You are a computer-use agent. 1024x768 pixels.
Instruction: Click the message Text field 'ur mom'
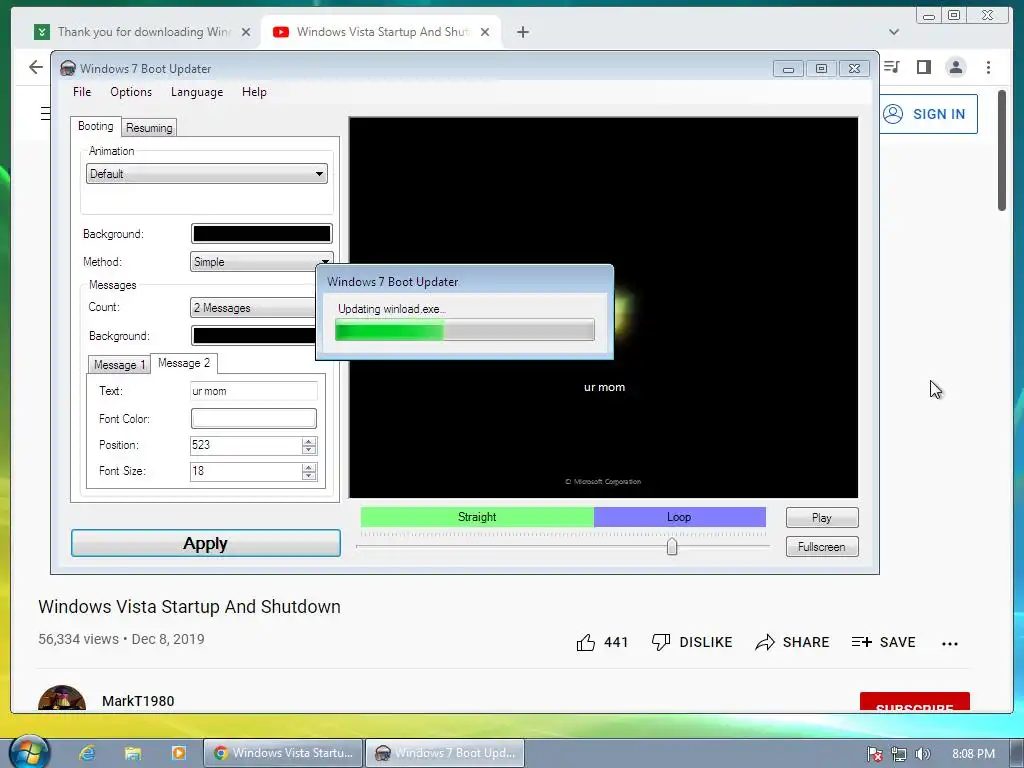point(253,391)
